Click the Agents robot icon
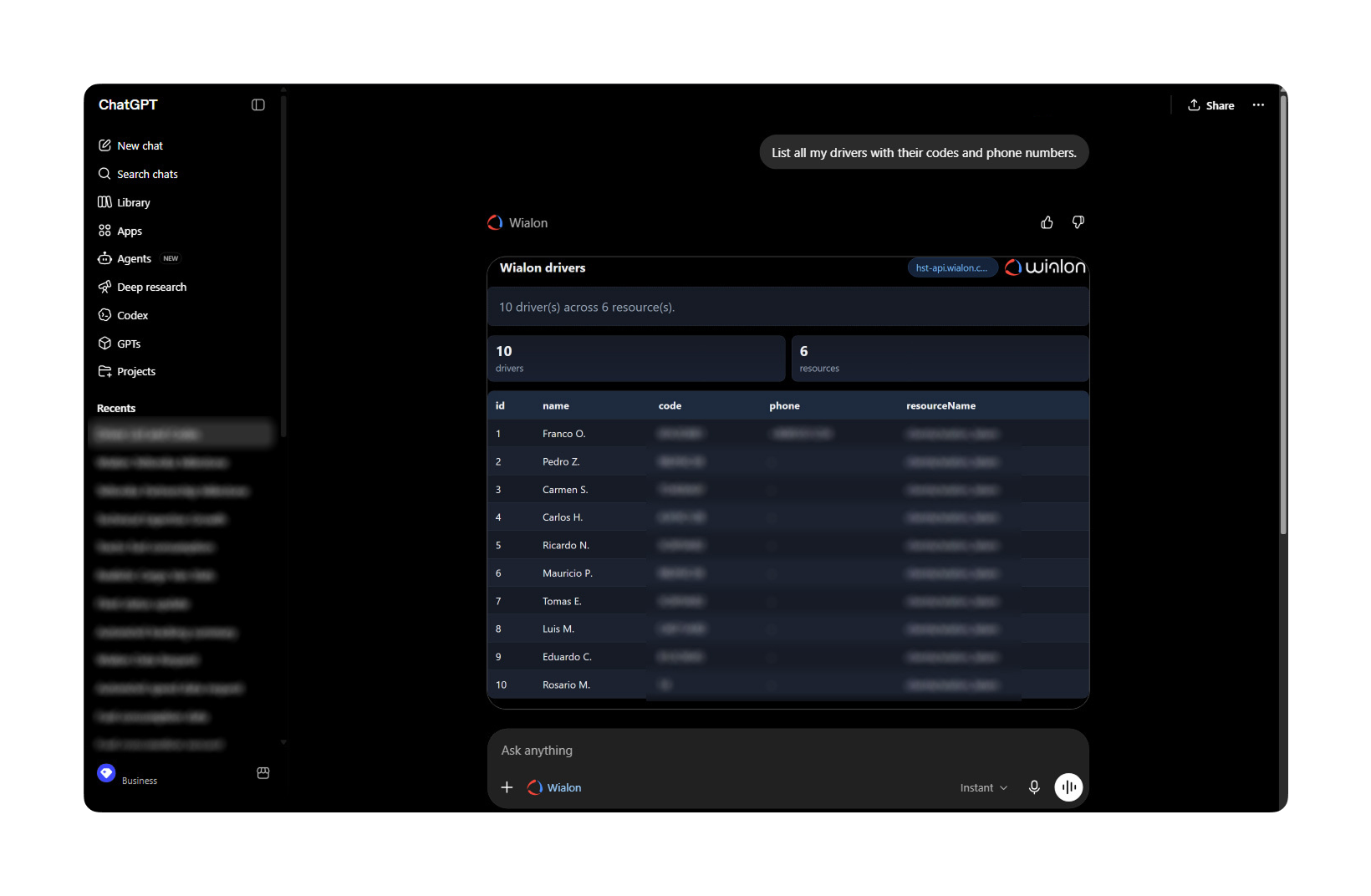This screenshot has width=1371, height=896. point(104,258)
